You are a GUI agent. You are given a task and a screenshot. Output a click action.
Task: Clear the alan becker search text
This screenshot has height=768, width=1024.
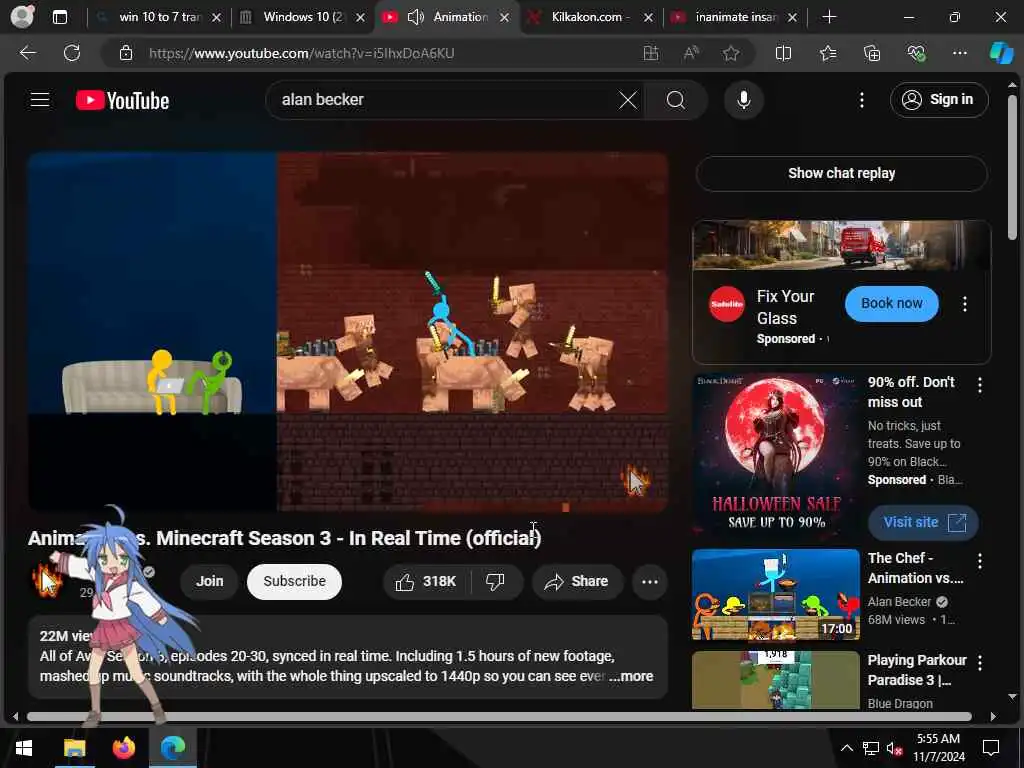click(x=628, y=100)
